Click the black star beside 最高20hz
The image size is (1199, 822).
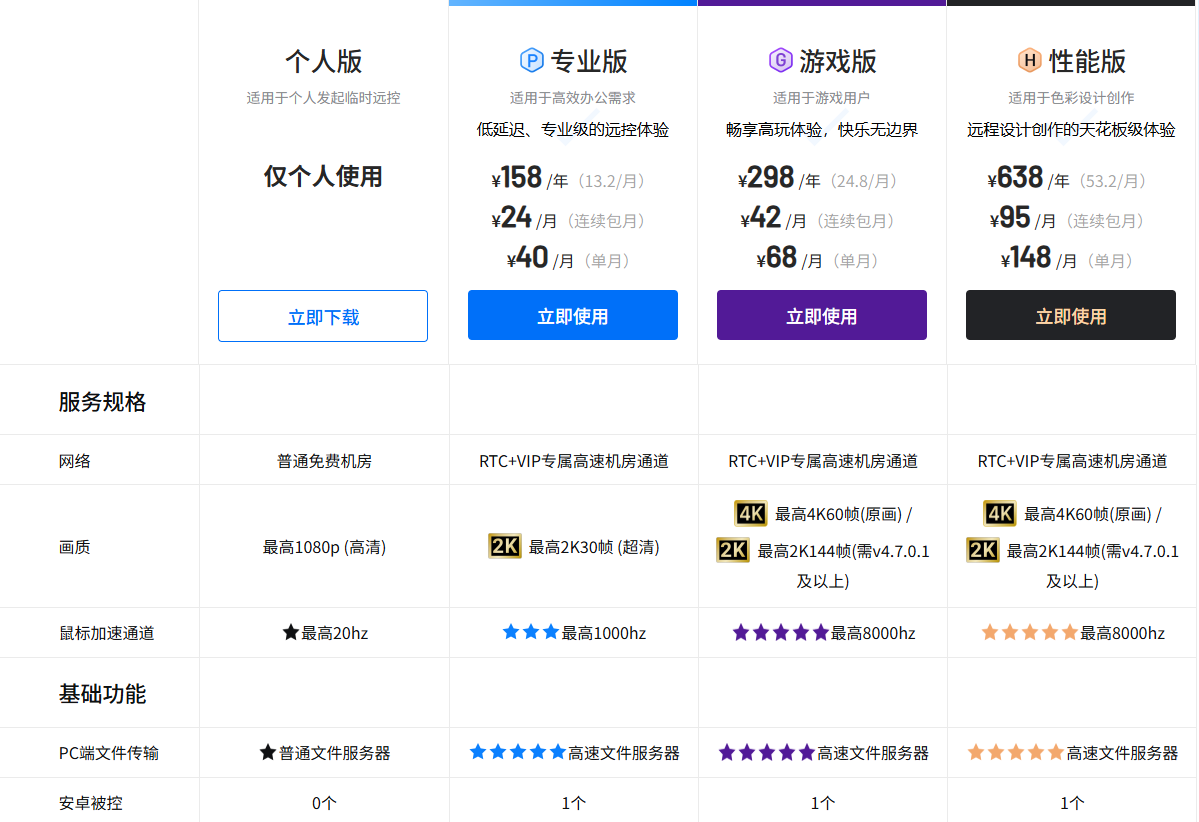tap(291, 632)
